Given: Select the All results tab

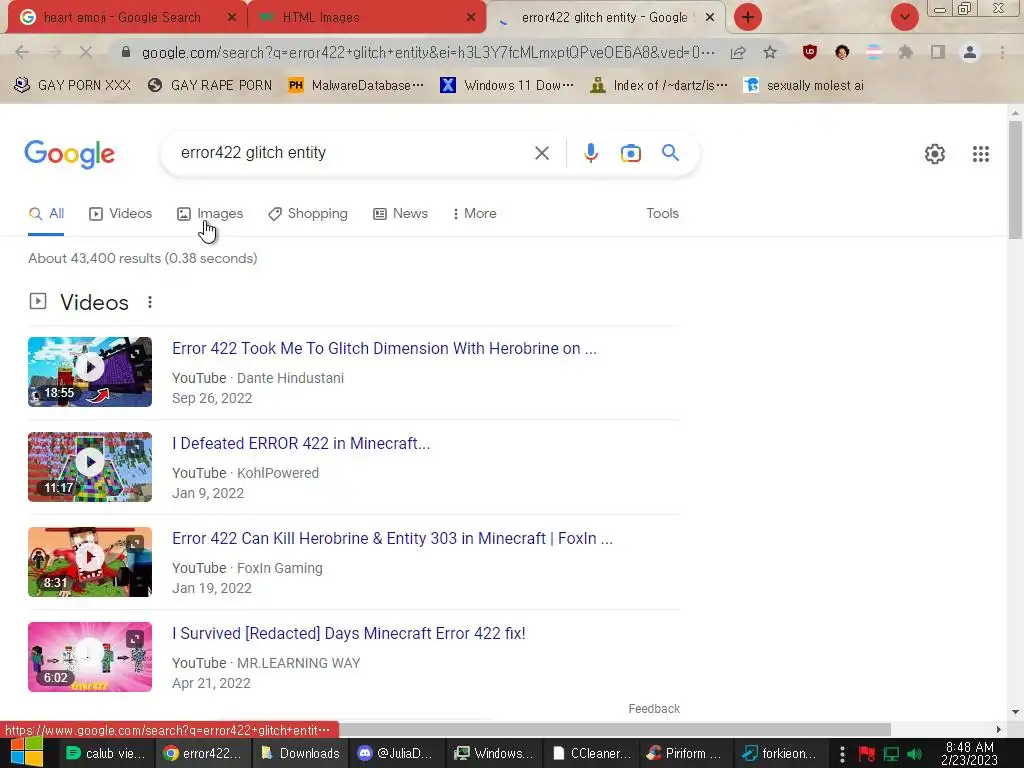Looking at the screenshot, I should (46, 214).
